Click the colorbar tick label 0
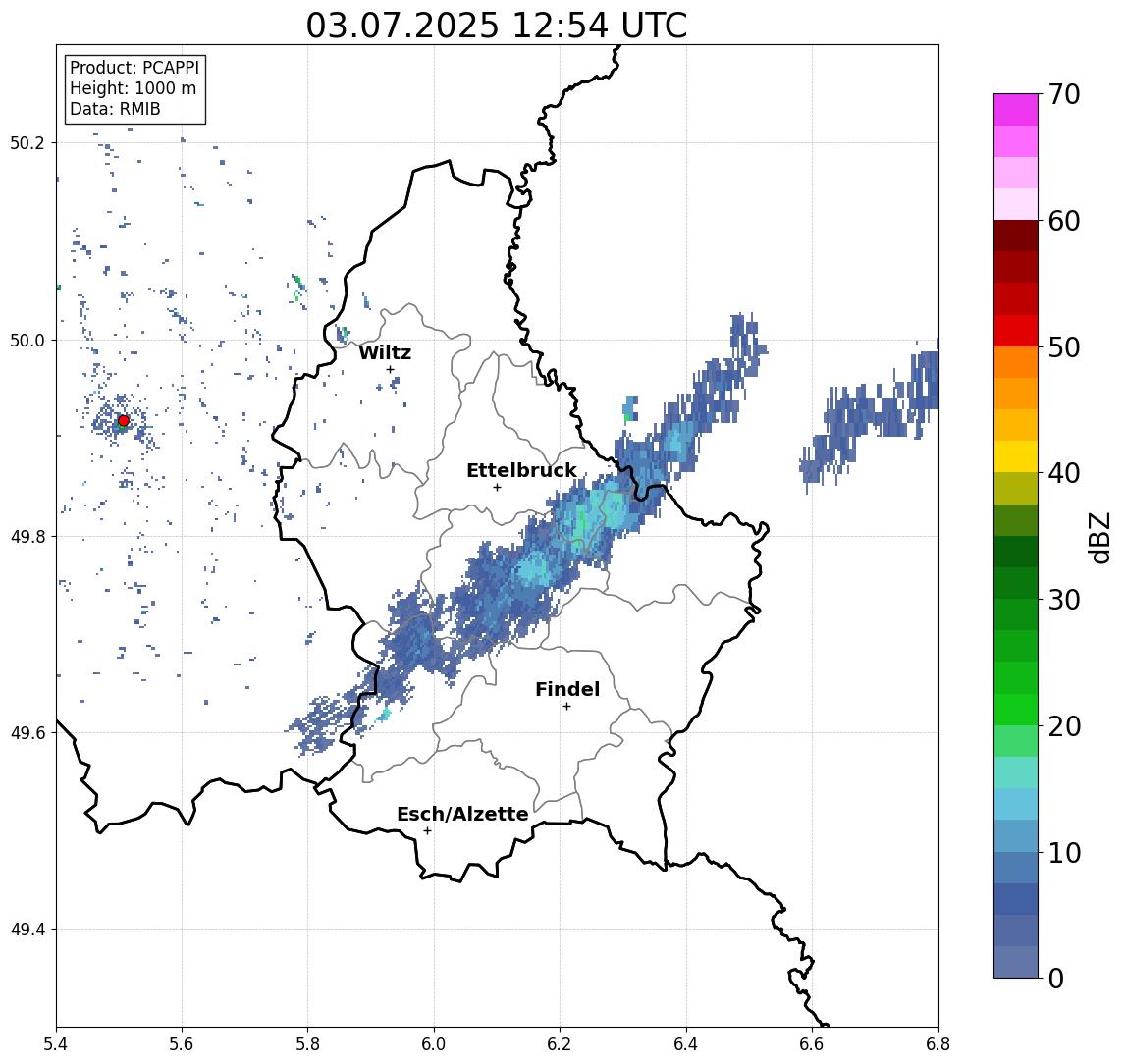The image size is (1124, 1064). click(1056, 978)
